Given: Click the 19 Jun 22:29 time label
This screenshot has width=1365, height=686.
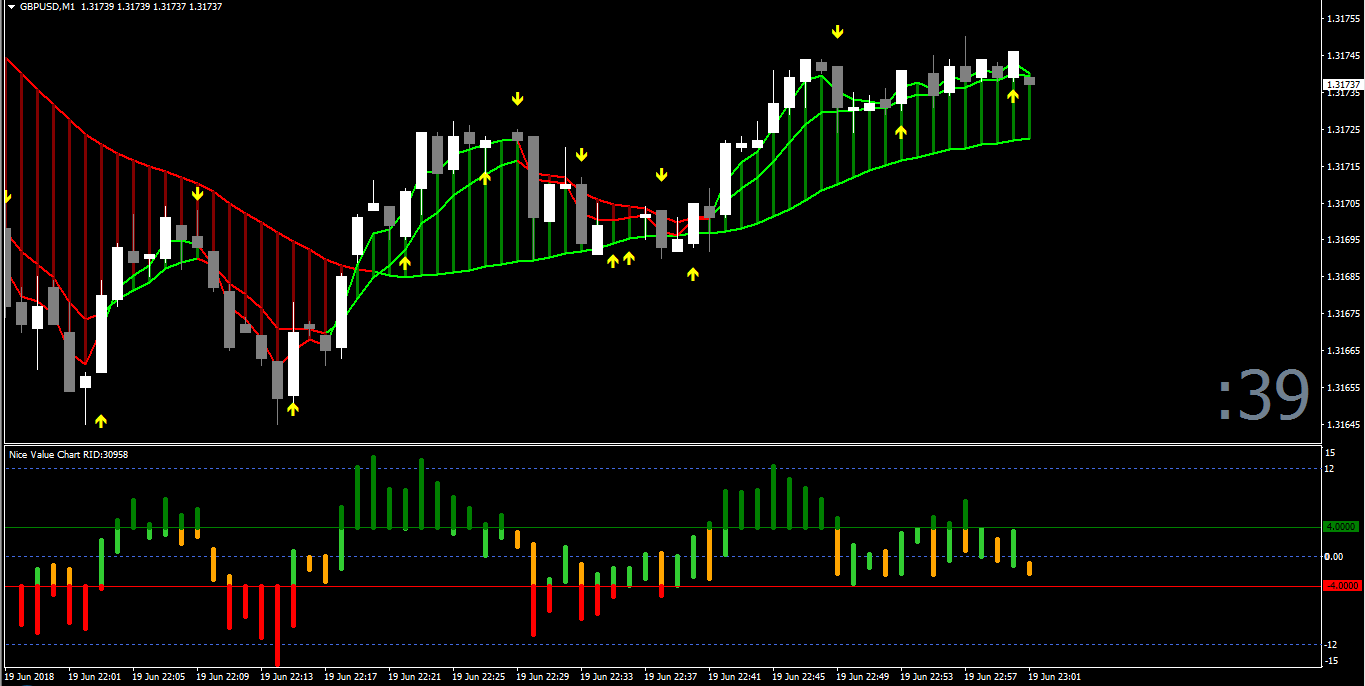Looking at the screenshot, I should (x=542, y=677).
